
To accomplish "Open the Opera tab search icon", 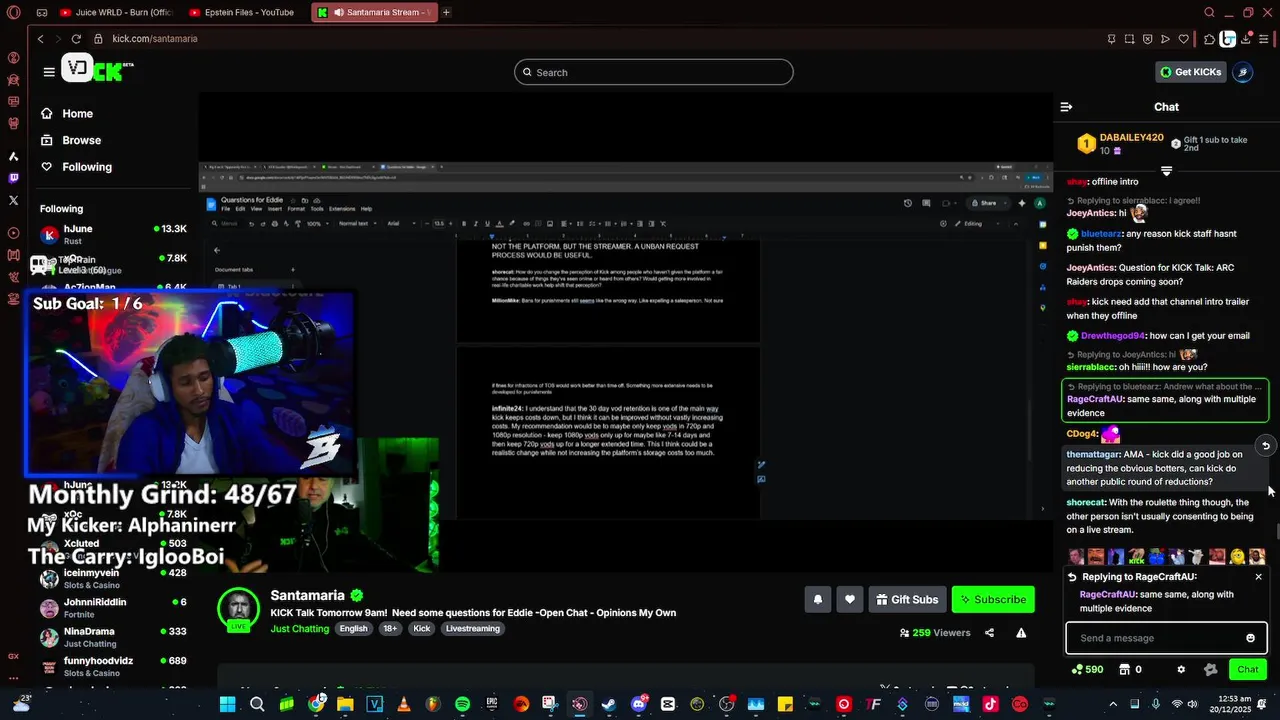I will [1209, 13].
